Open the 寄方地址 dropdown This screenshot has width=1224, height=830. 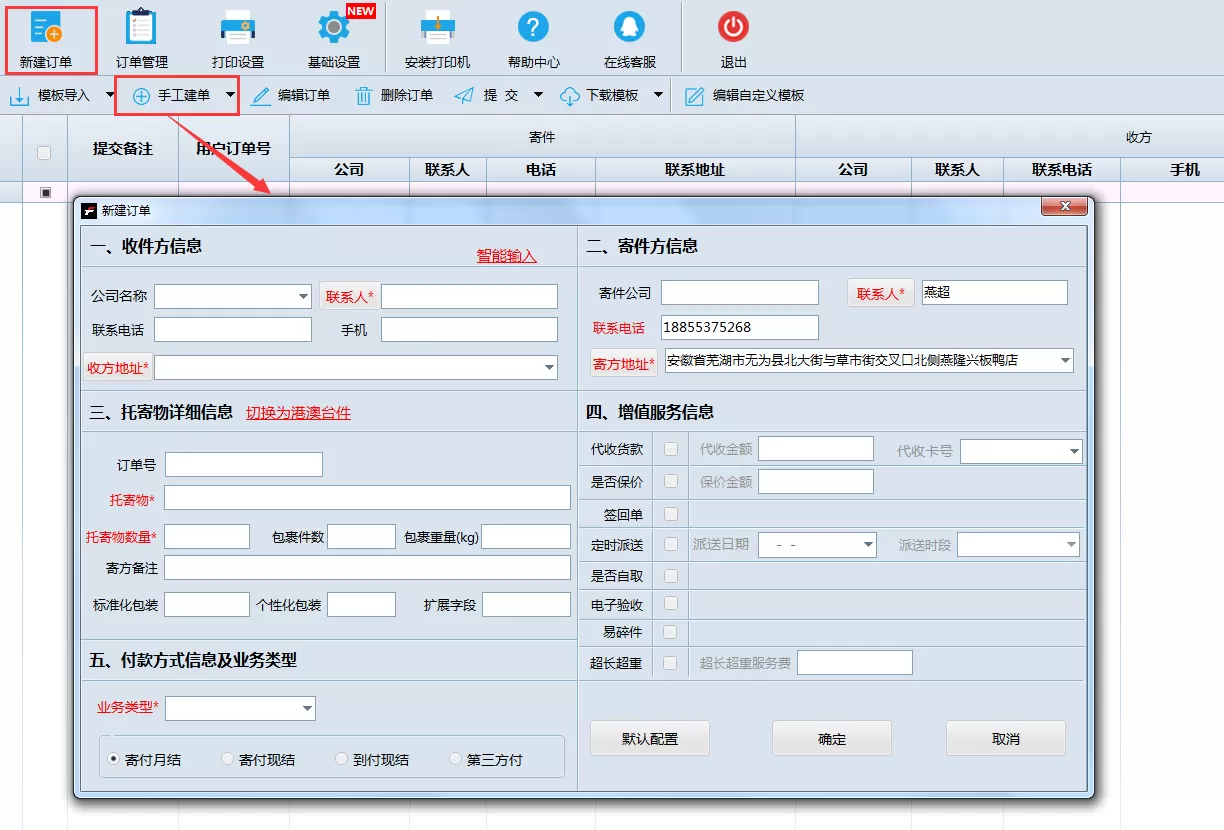point(1065,360)
